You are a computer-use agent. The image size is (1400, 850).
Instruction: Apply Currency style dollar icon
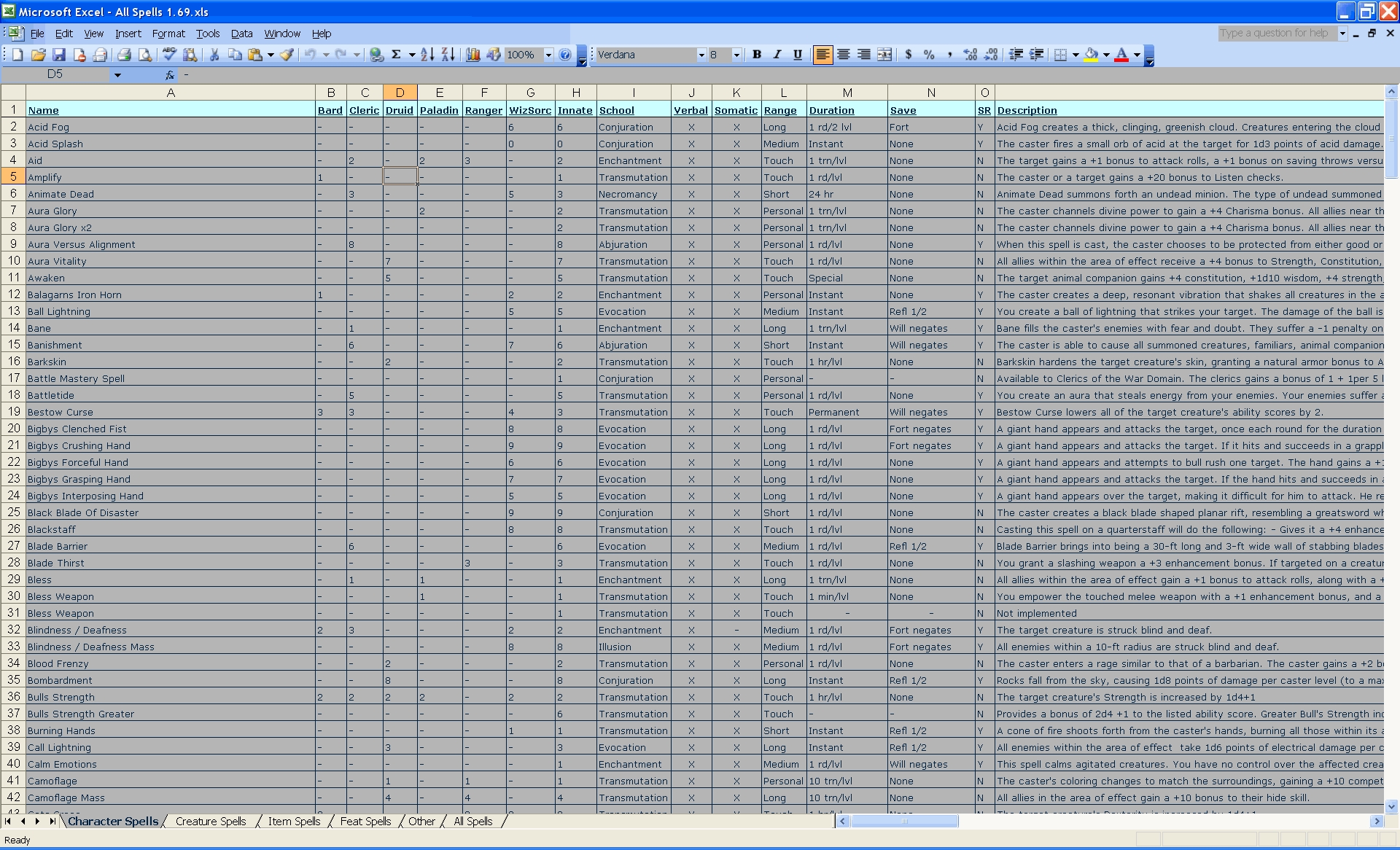click(x=909, y=55)
